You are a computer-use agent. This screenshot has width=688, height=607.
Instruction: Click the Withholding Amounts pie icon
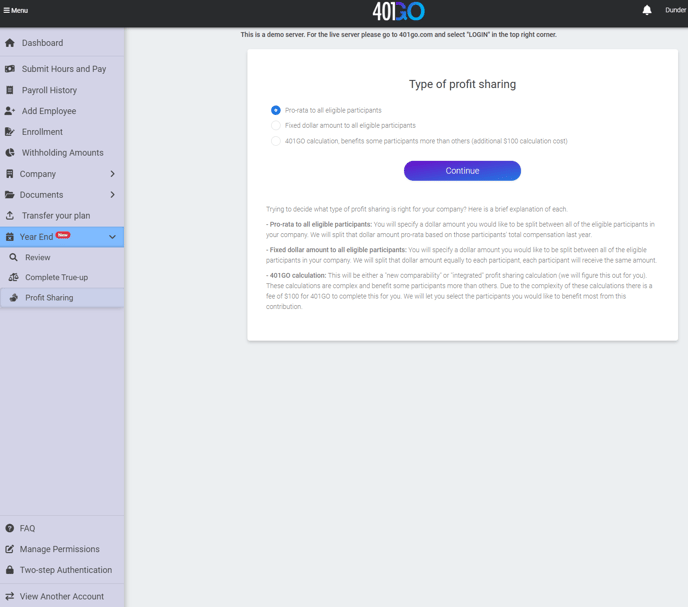click(x=10, y=153)
